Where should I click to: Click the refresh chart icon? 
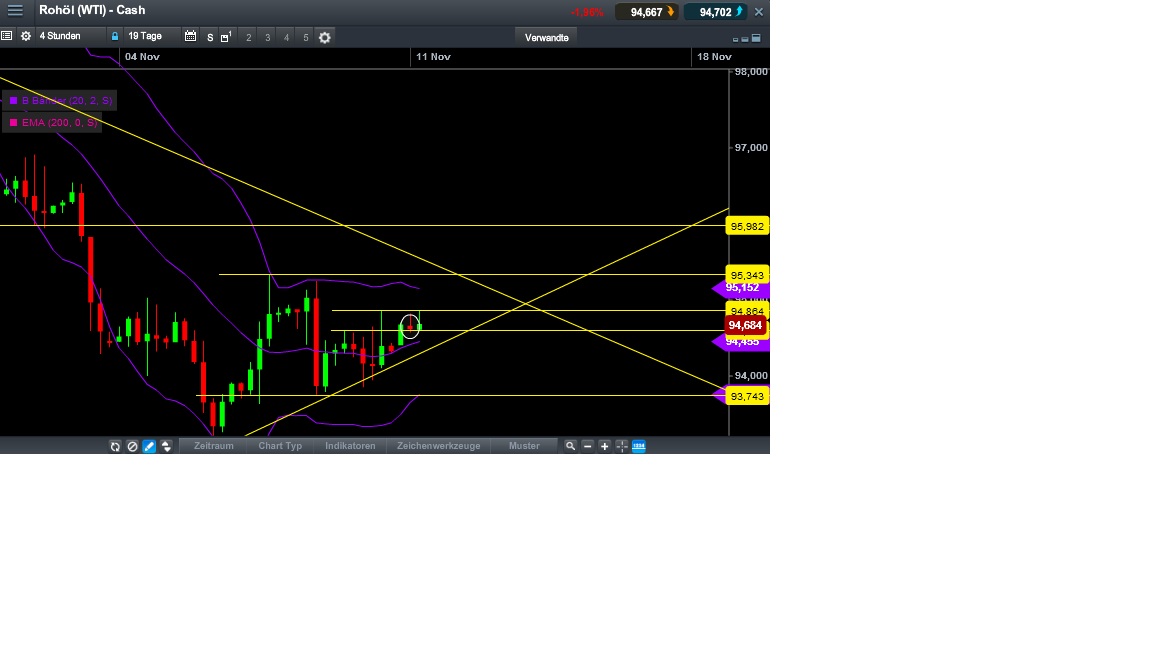[x=115, y=446]
